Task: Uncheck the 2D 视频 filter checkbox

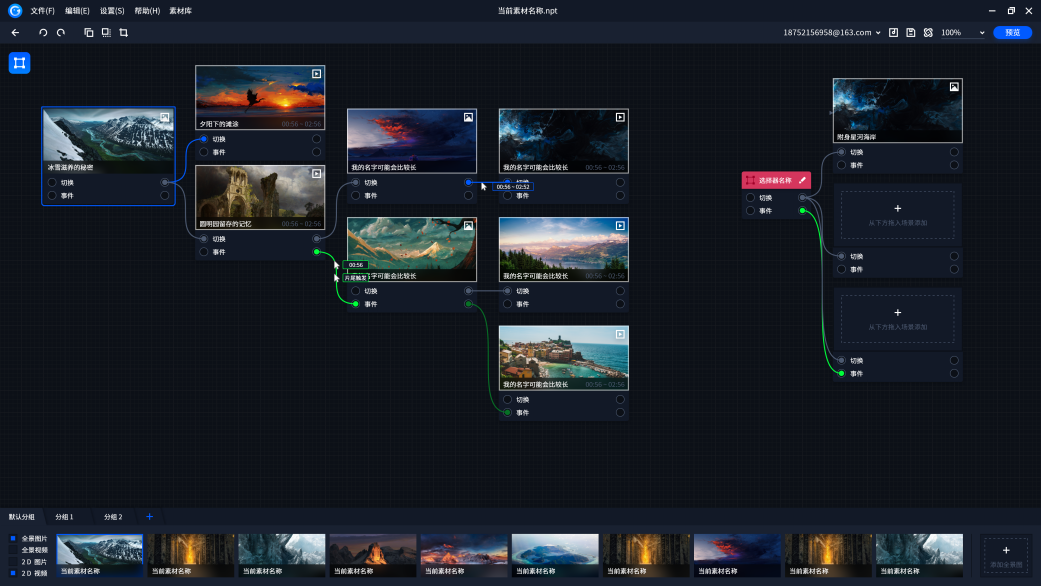Action: coord(12,572)
